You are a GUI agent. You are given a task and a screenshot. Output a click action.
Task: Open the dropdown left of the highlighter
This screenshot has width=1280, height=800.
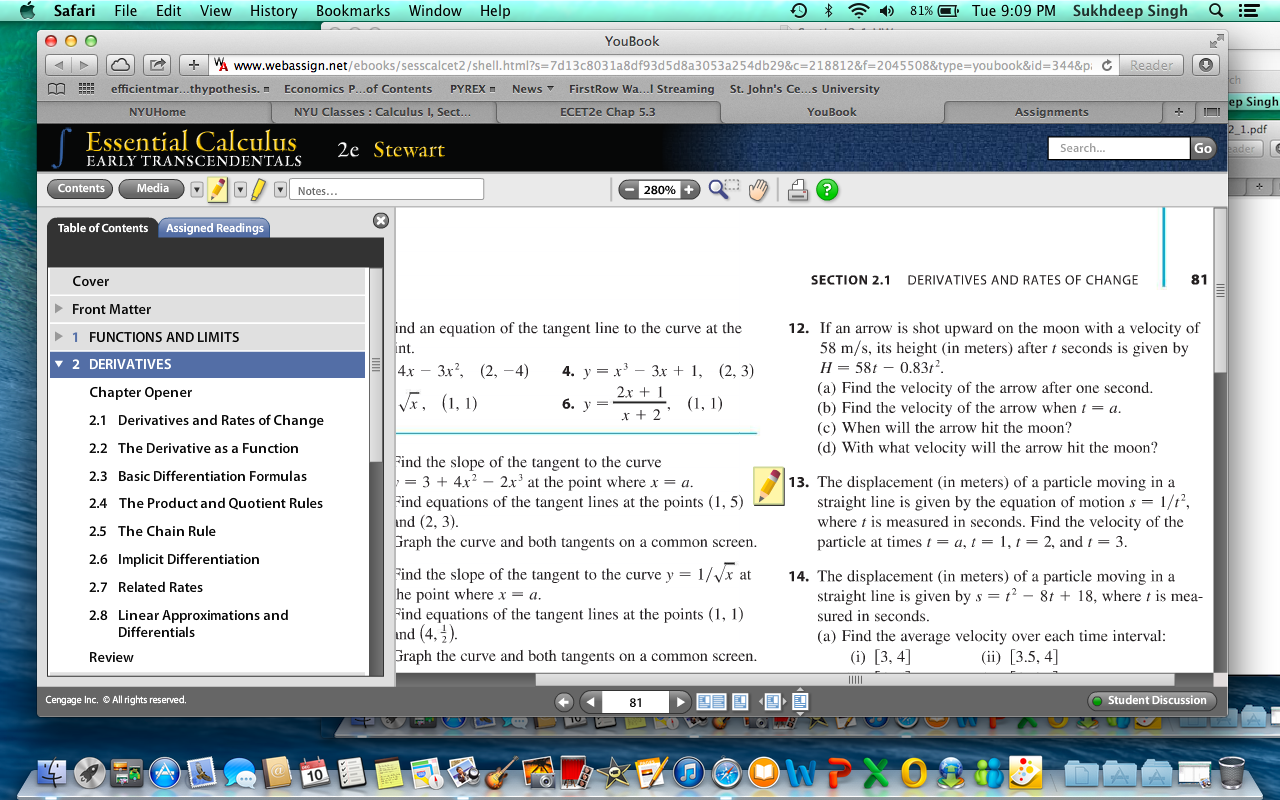(239, 189)
